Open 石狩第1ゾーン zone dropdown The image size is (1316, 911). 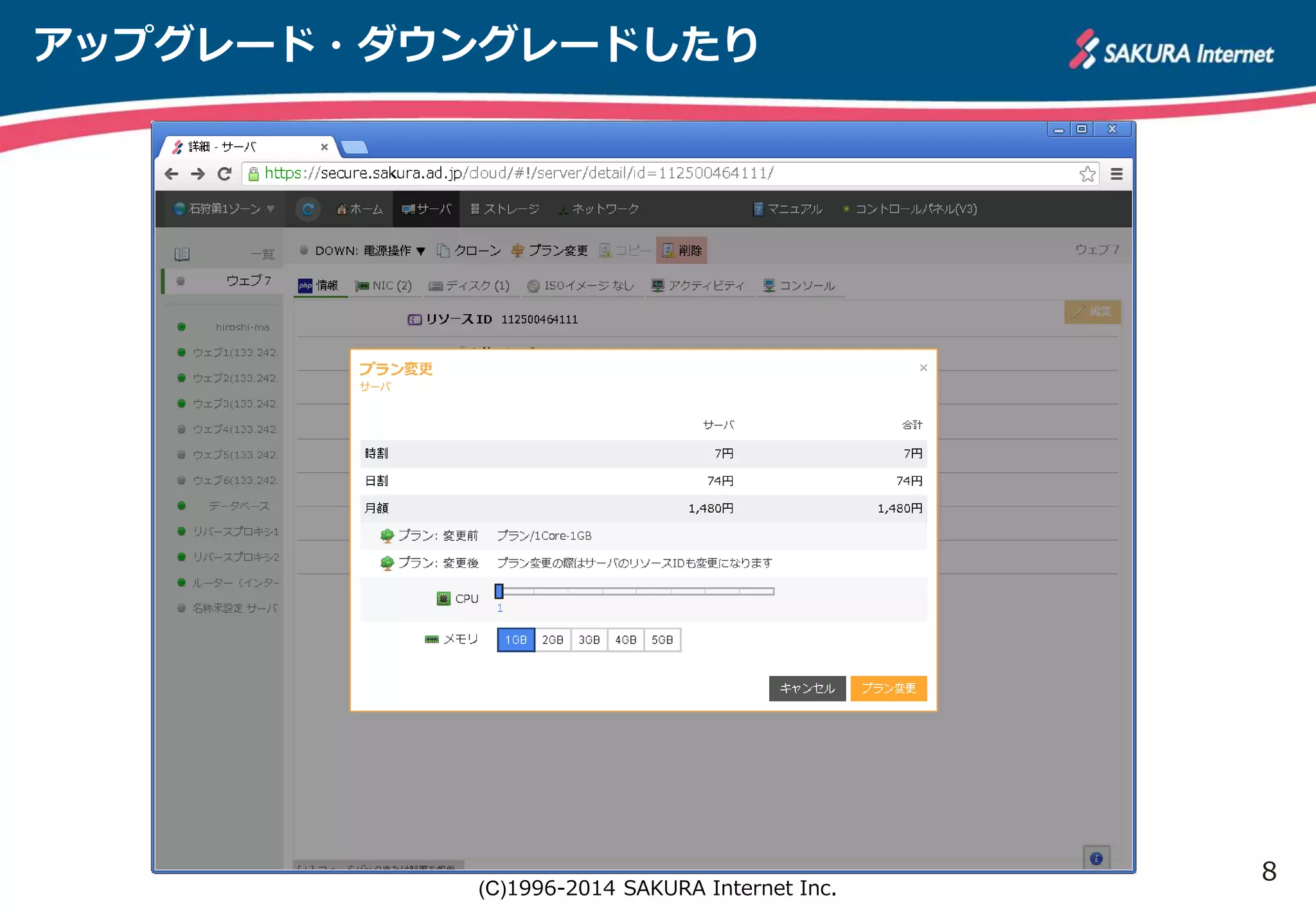pyautogui.click(x=224, y=209)
